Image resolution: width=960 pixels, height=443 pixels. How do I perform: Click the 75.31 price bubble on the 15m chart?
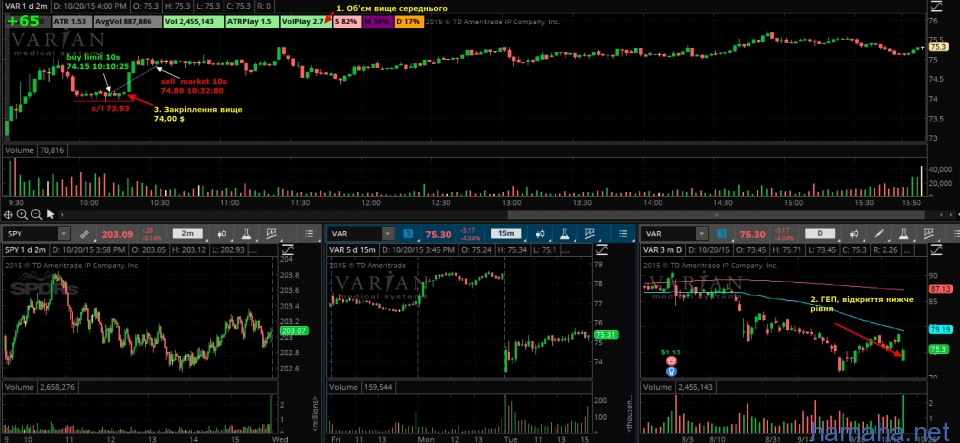point(604,335)
